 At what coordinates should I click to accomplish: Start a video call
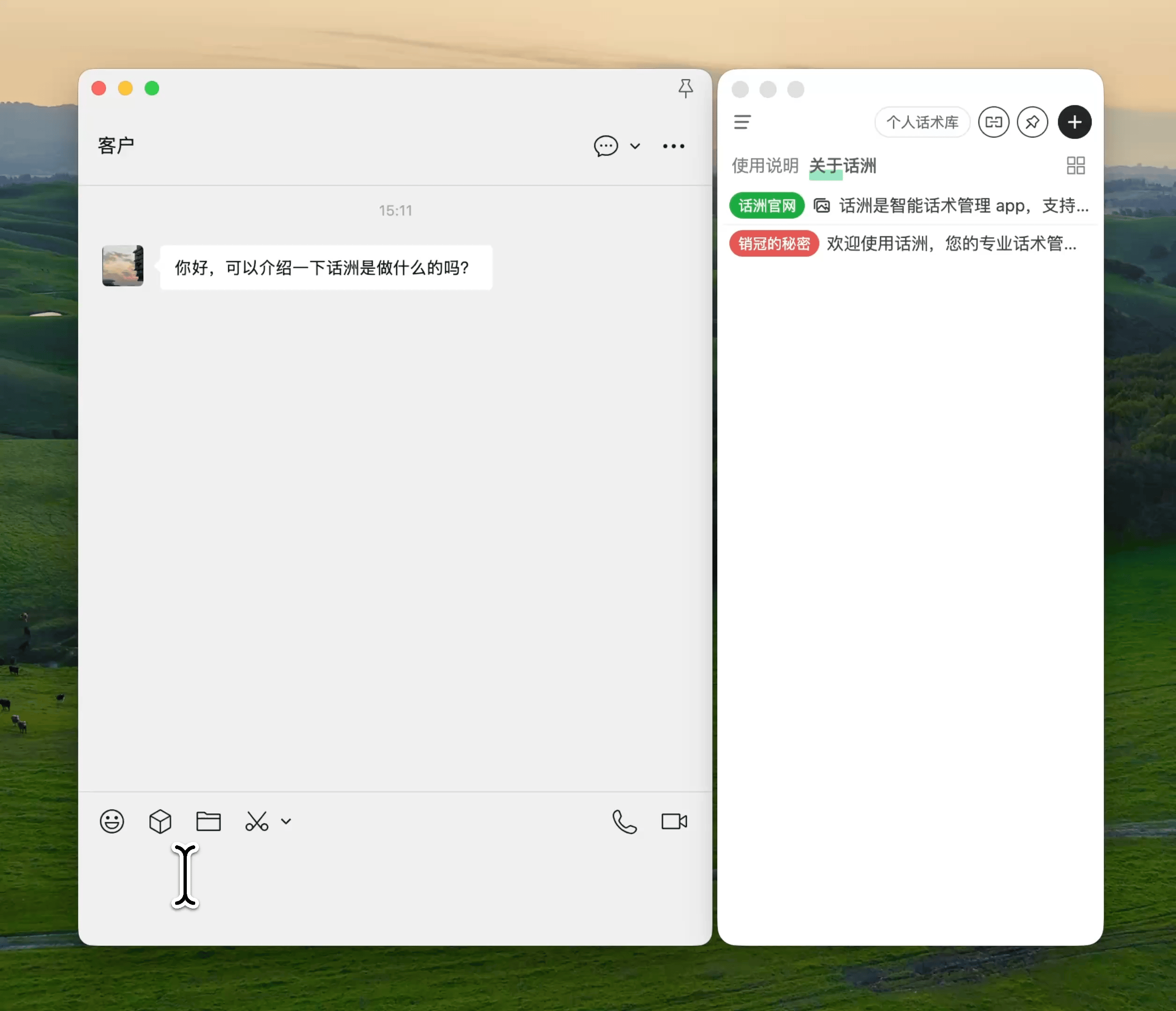pos(674,821)
